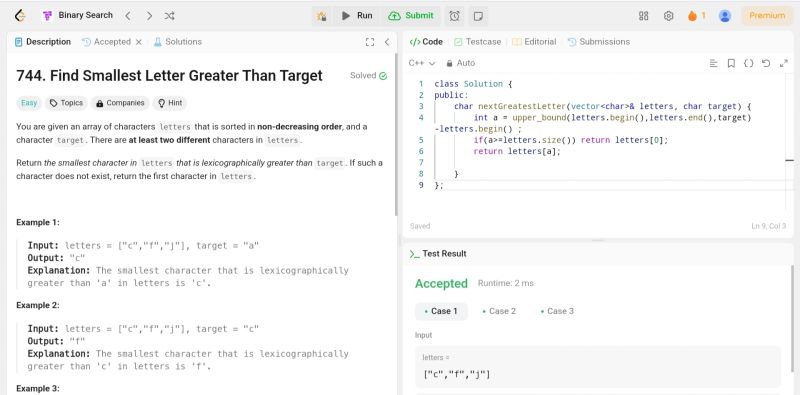This screenshot has height=395, width=800.
Task: Click the curly braces icon
Action: point(748,63)
